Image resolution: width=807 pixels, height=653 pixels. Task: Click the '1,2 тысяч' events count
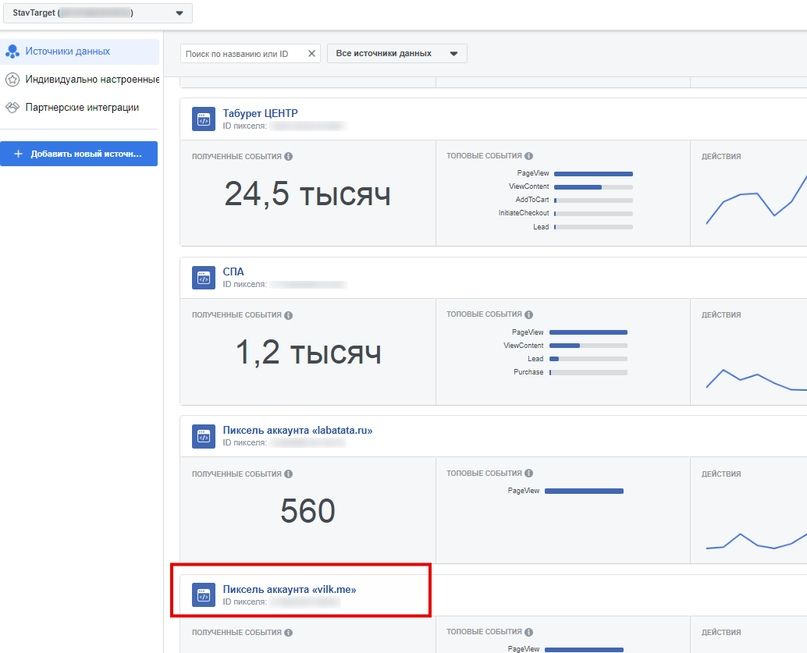click(x=308, y=353)
